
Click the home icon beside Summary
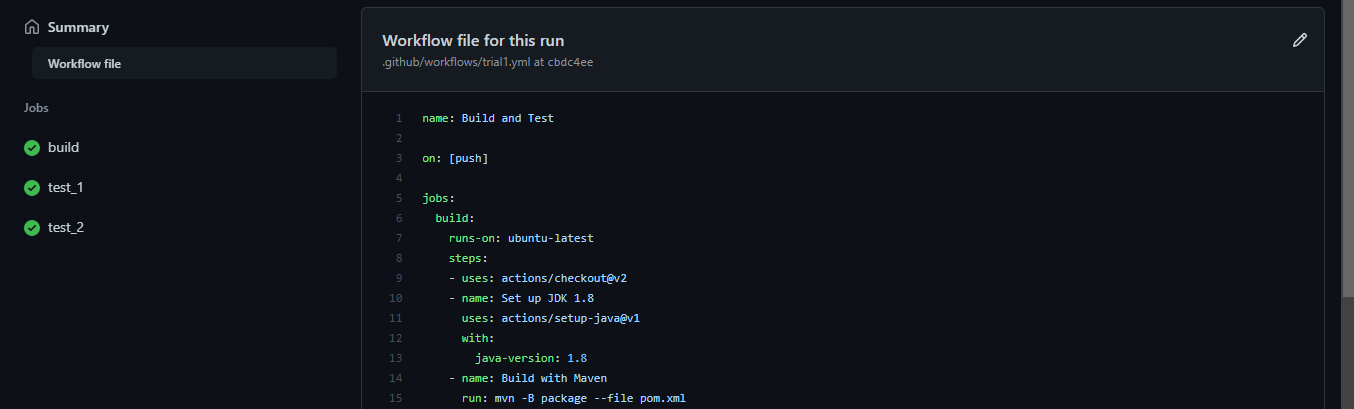pos(31,27)
